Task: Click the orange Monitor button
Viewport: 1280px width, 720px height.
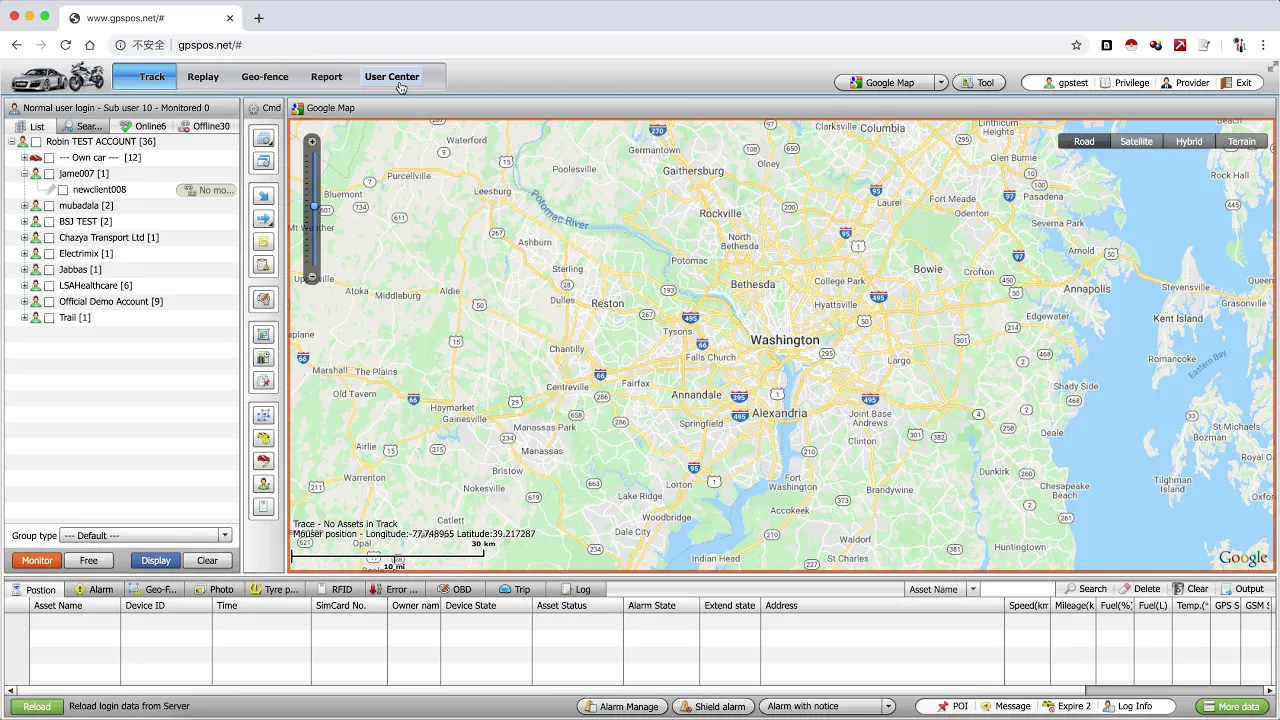Action: coord(37,561)
